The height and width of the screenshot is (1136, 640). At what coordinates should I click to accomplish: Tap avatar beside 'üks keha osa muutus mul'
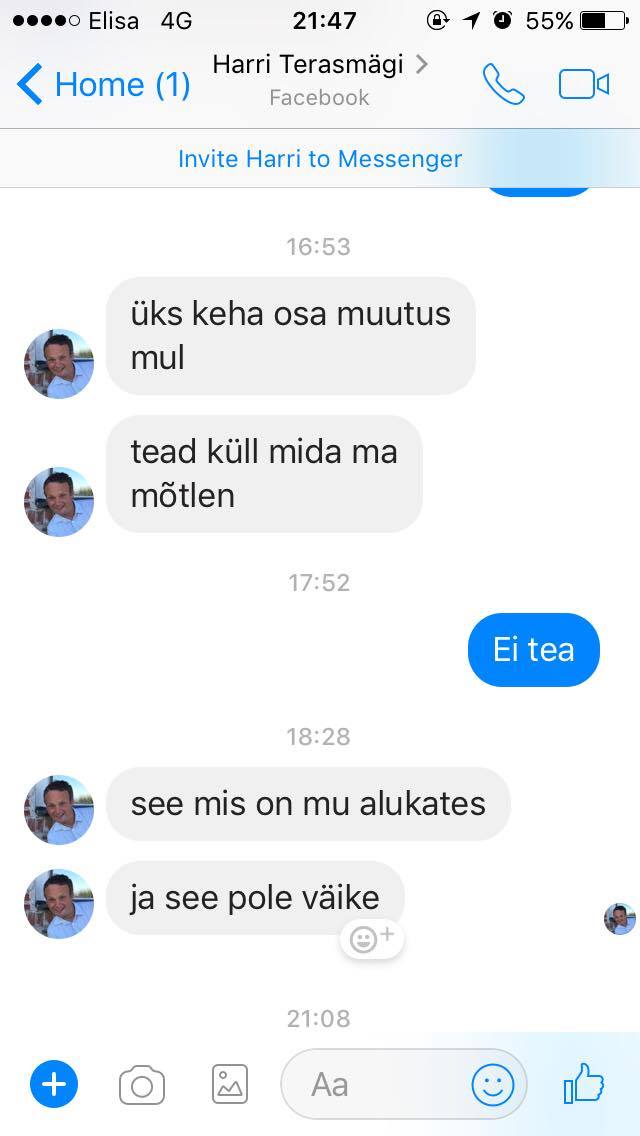pyautogui.click(x=59, y=364)
